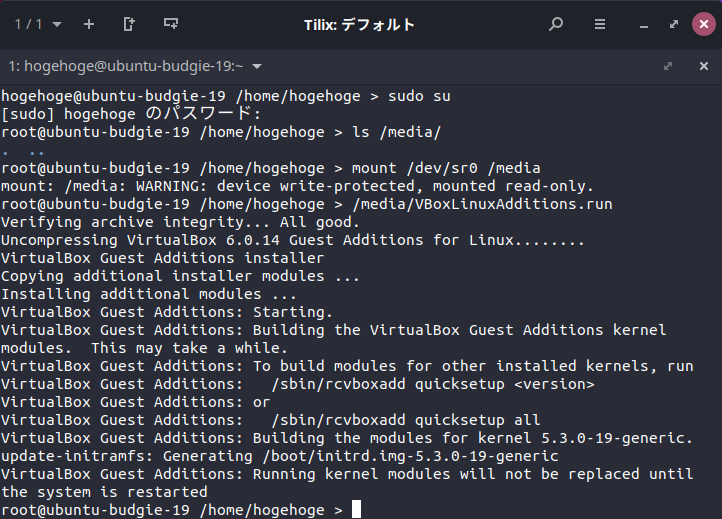Screen dimensions: 722x519
Task: Click 'Building the modules for kernel 5.3.0-19-generic' line
Action: tap(347, 438)
